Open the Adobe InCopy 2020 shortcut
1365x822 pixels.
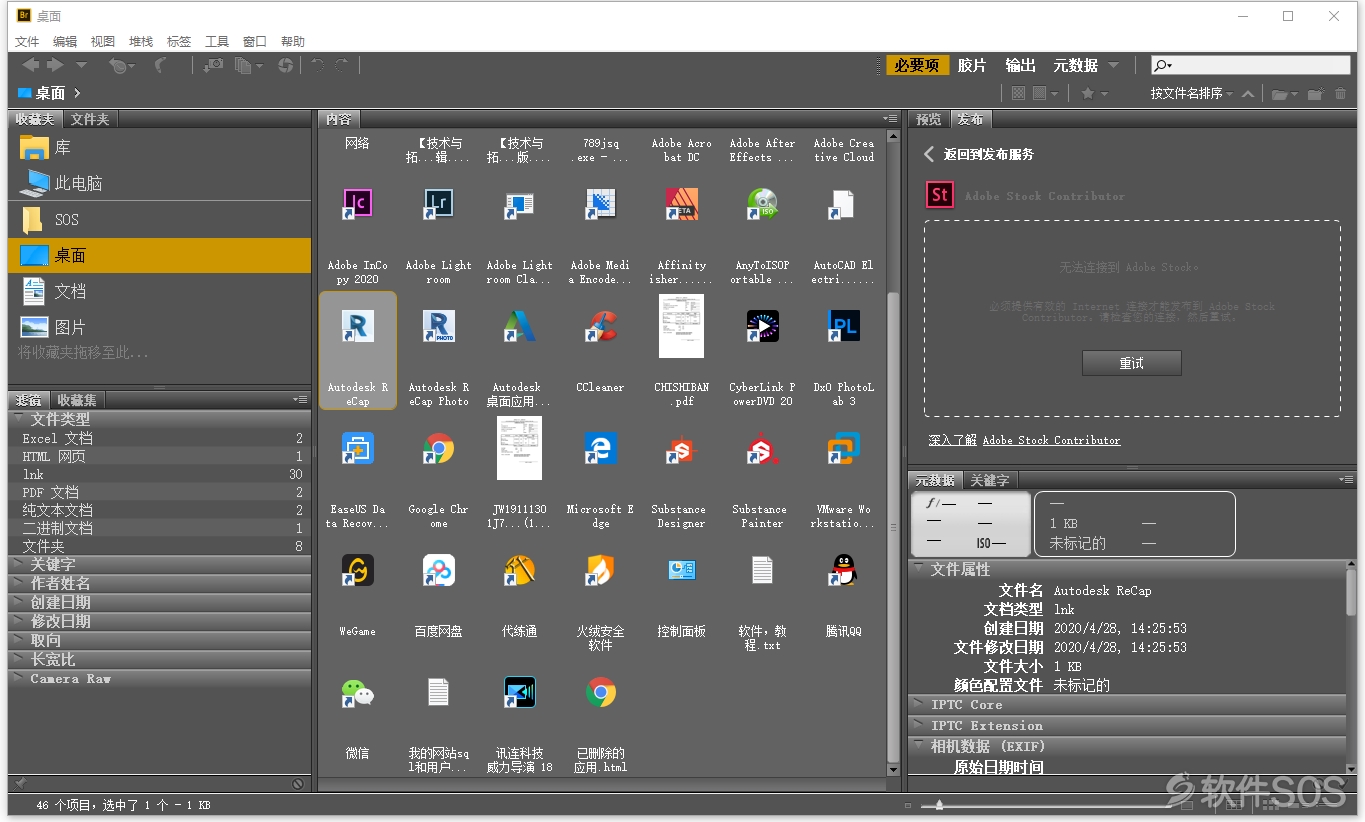pos(357,203)
